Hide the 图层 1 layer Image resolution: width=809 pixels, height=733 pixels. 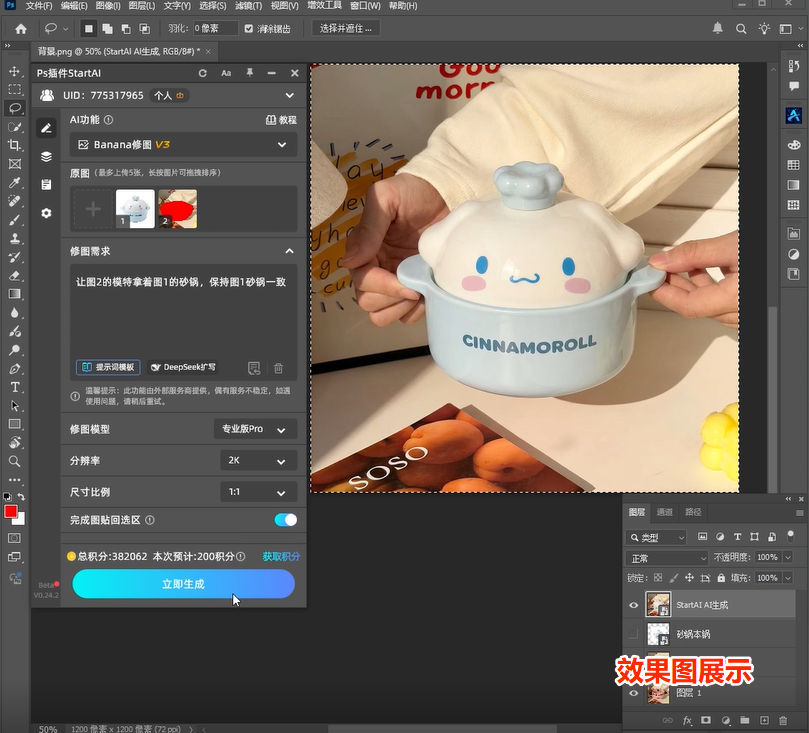coord(634,693)
